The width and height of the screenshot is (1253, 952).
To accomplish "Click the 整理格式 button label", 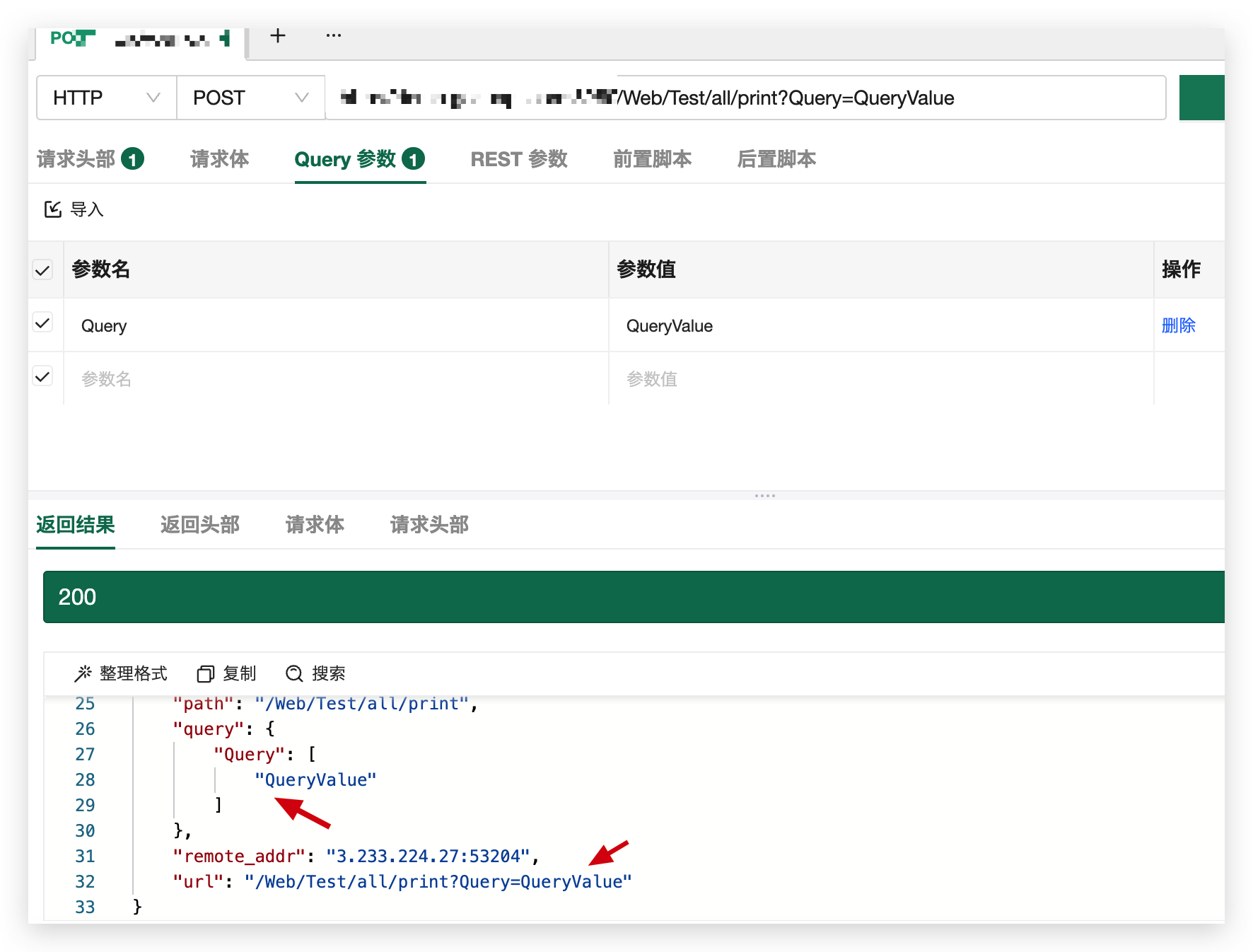I will [134, 673].
